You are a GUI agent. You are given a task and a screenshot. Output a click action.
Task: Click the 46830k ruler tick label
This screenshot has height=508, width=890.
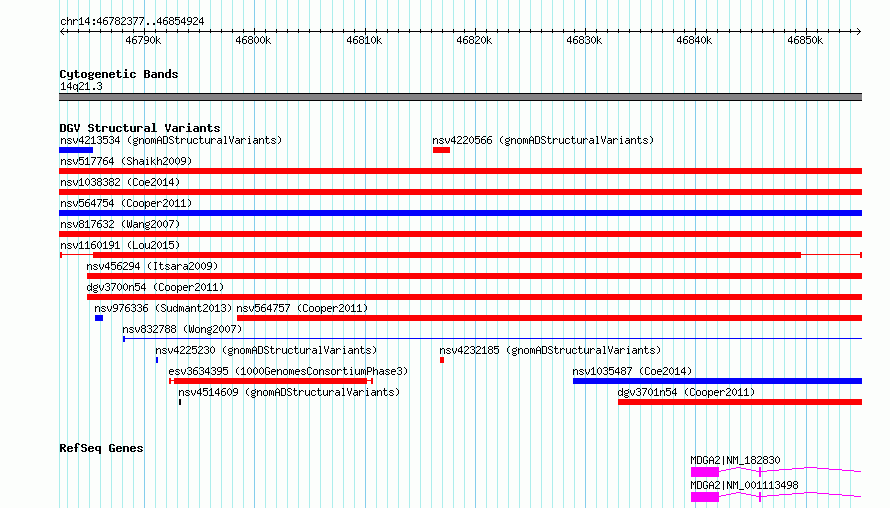click(584, 40)
